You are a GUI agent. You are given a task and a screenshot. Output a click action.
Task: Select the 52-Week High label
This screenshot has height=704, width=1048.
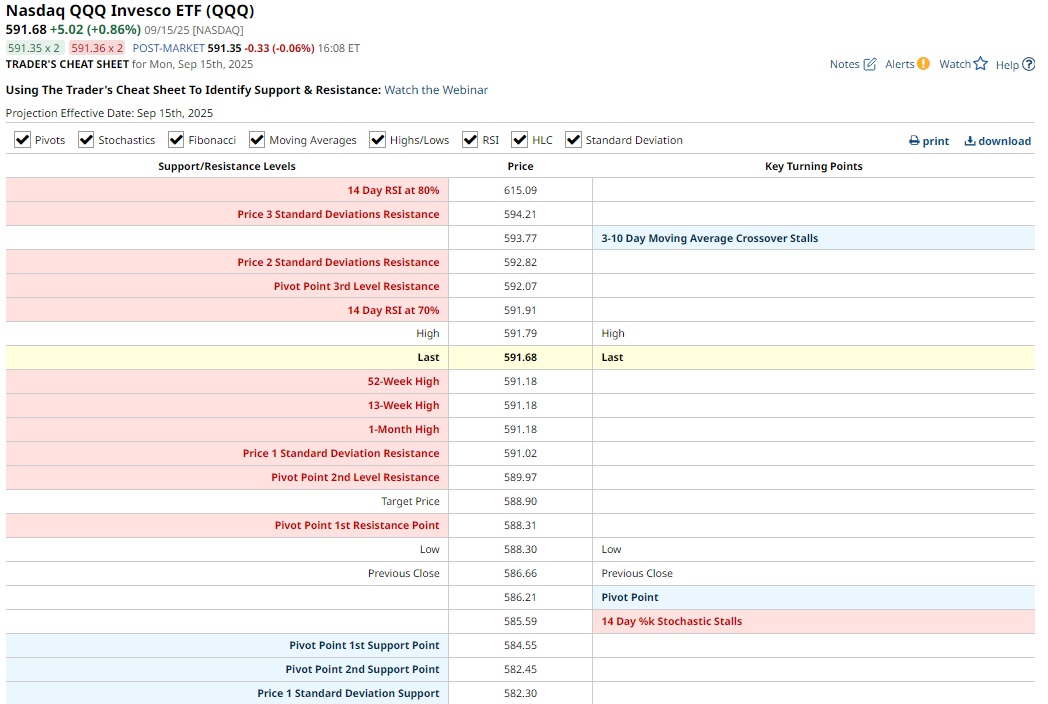point(403,382)
